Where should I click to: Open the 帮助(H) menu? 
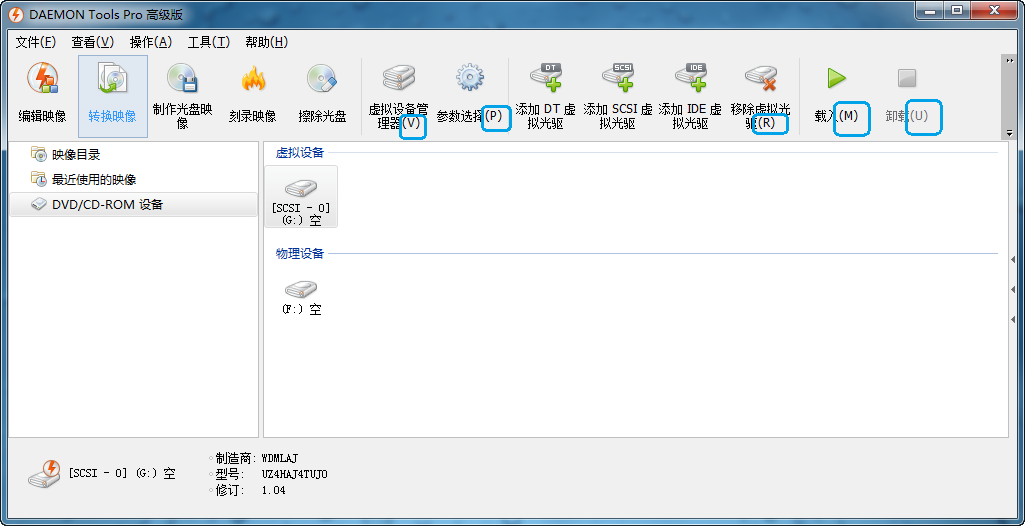click(266, 42)
